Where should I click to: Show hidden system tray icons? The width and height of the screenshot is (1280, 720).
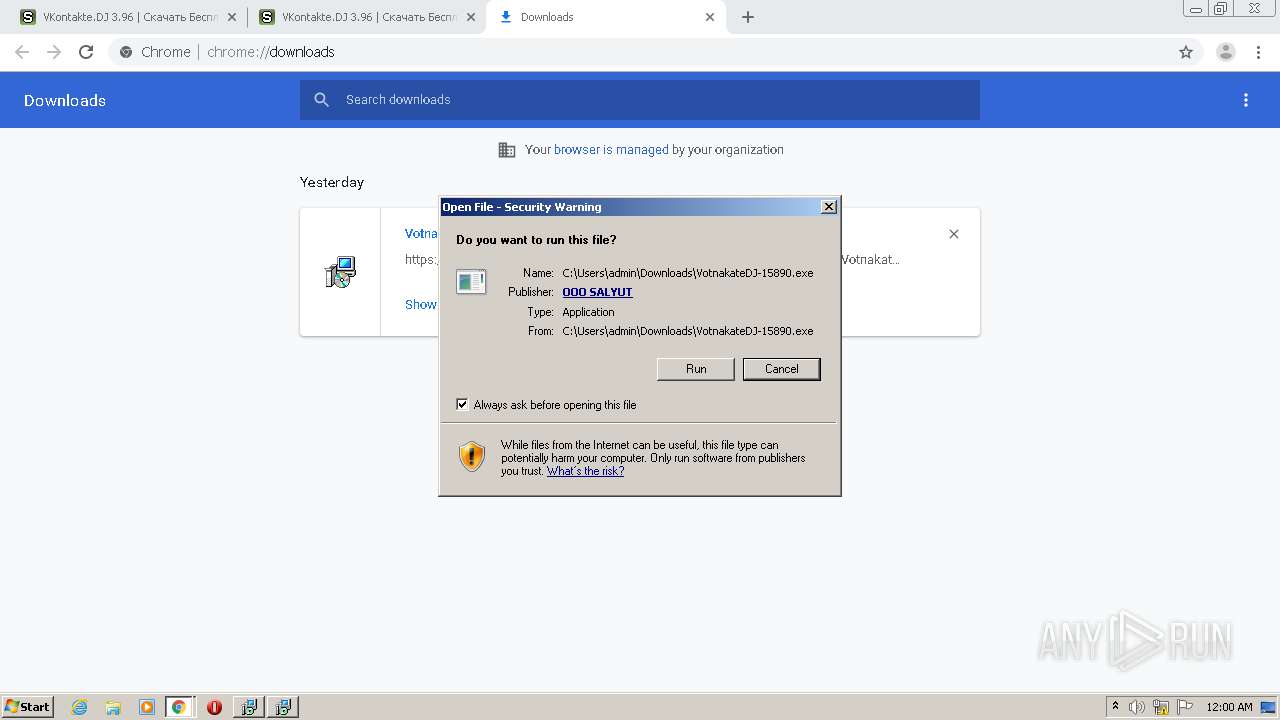[x=1116, y=706]
